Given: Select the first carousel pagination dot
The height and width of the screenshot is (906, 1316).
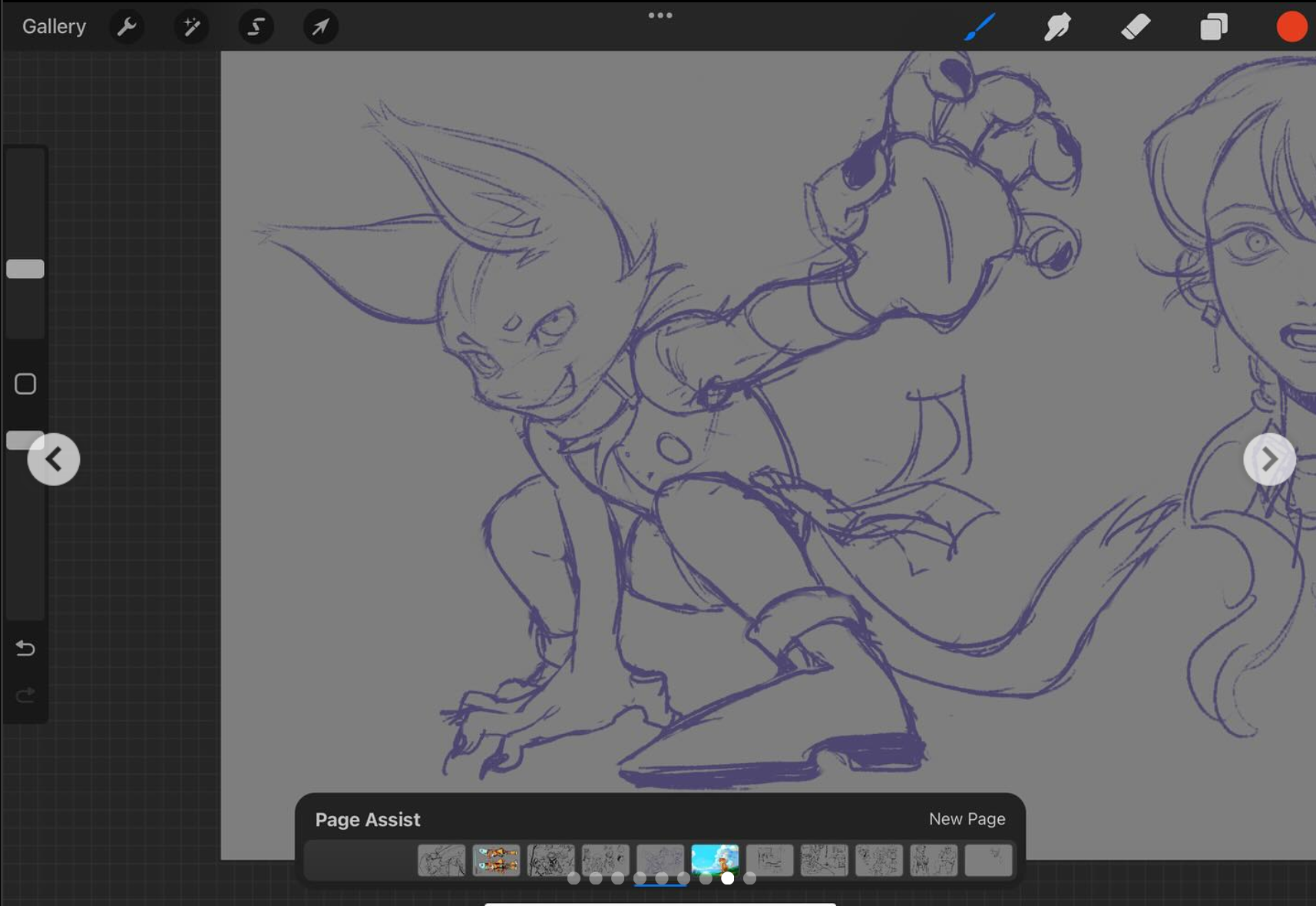Looking at the screenshot, I should click(x=574, y=878).
